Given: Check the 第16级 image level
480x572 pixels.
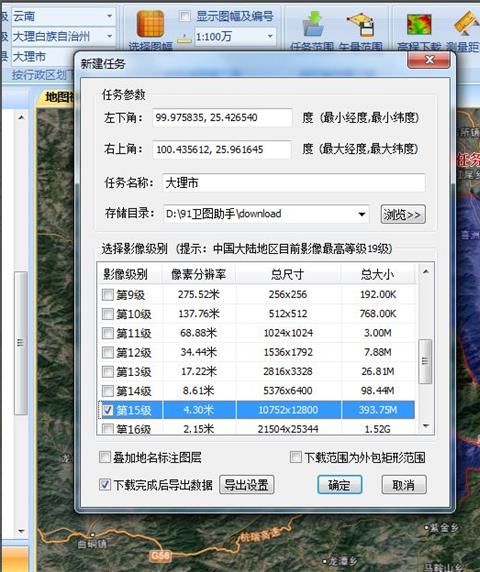Looking at the screenshot, I should pyautogui.click(x=108, y=429).
